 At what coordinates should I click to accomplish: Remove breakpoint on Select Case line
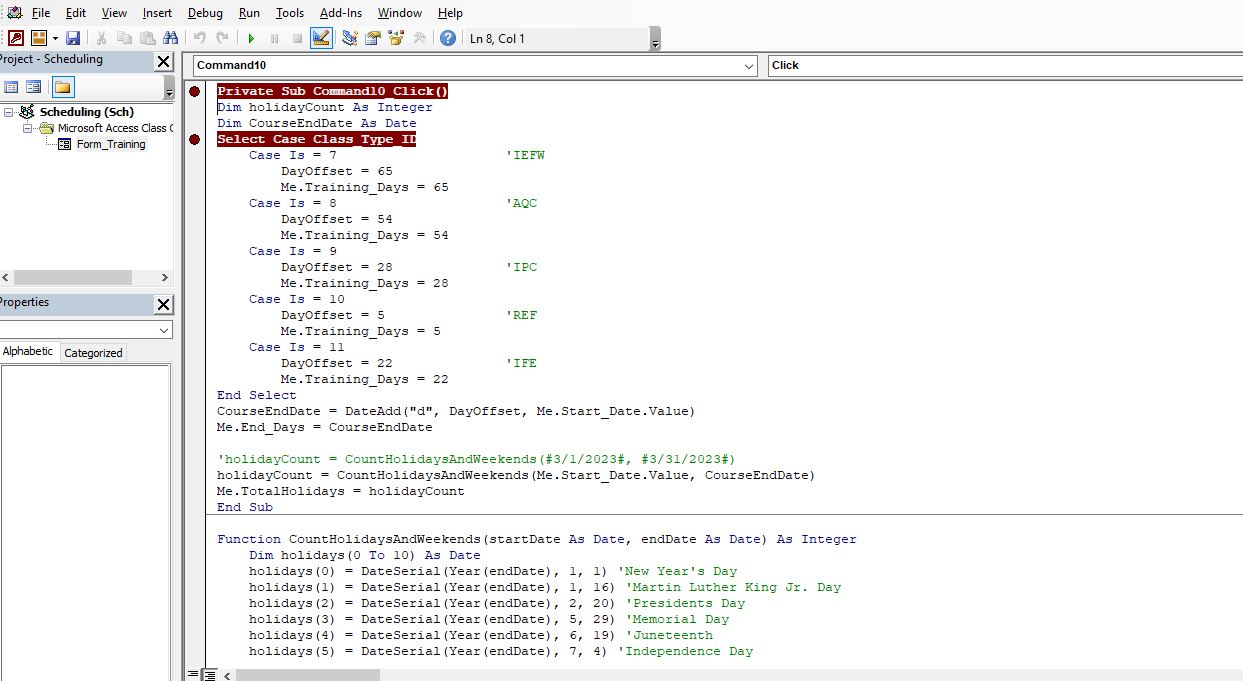tap(194, 139)
